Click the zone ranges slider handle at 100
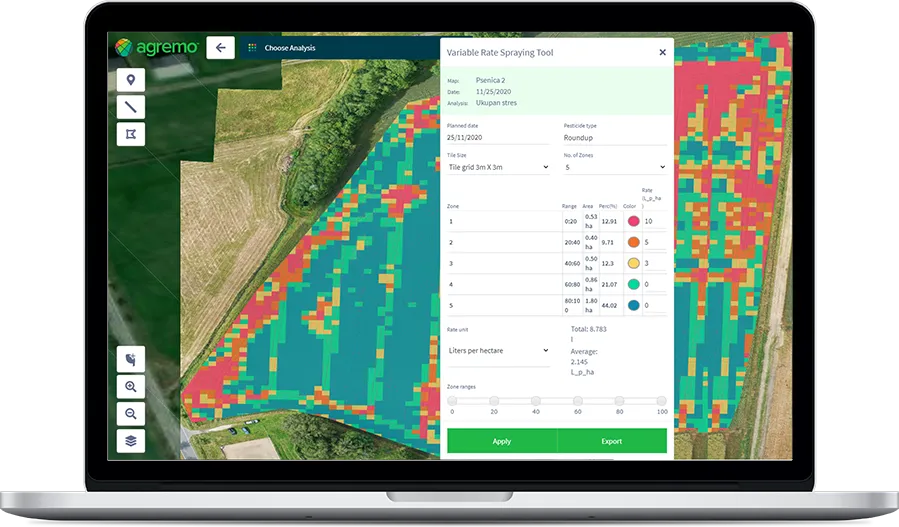 [662, 400]
